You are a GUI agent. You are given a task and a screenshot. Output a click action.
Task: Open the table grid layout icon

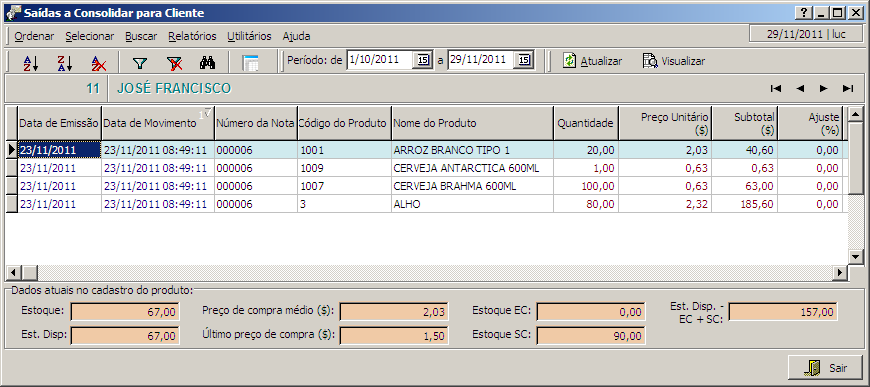click(x=250, y=62)
